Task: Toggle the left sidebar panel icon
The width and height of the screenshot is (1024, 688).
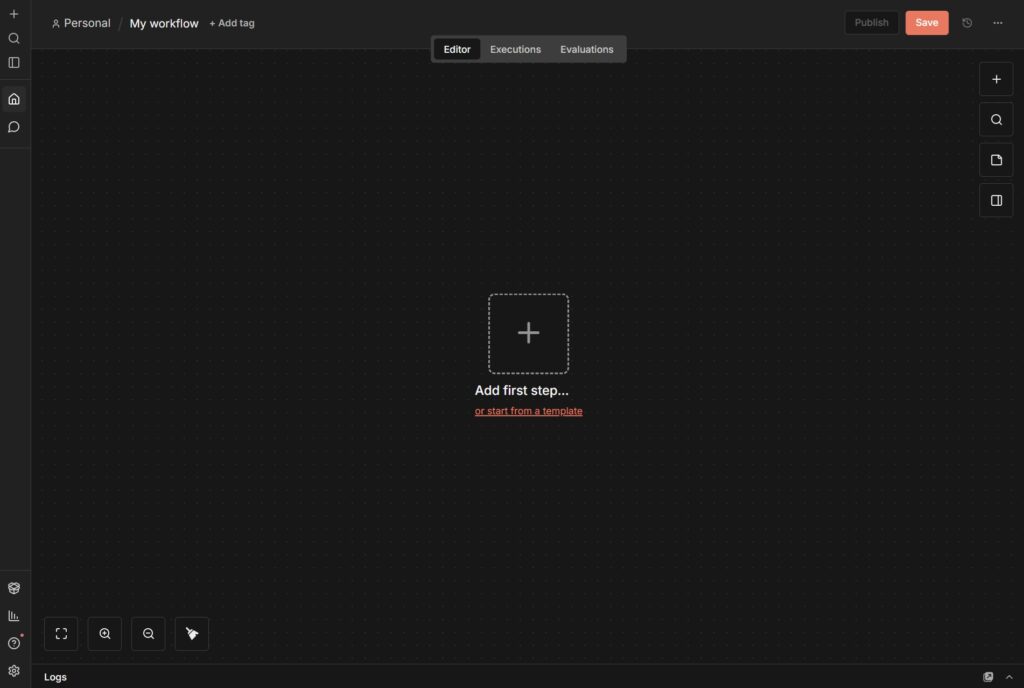Action: (x=14, y=62)
